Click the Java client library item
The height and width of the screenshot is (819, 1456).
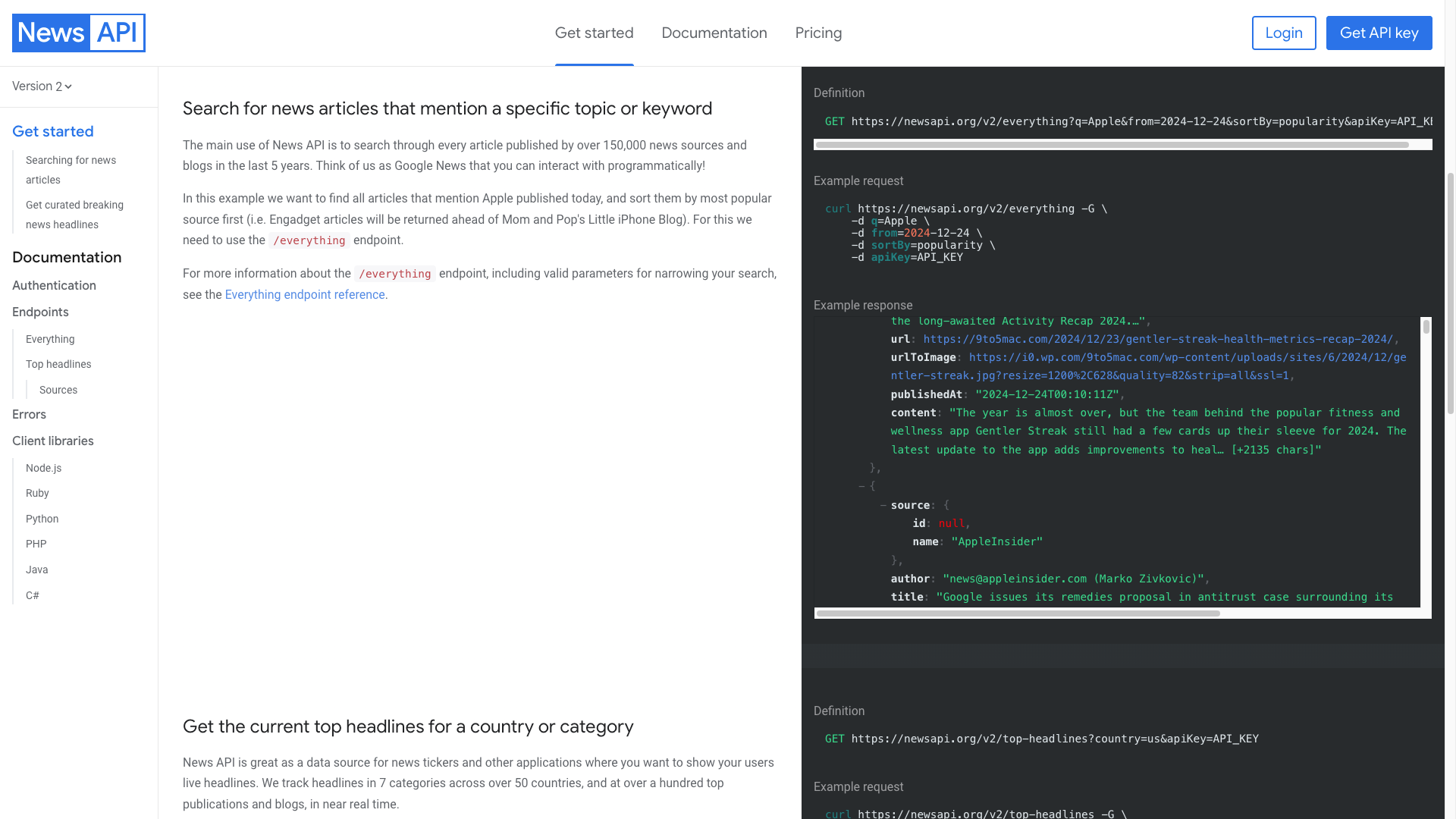point(37,569)
